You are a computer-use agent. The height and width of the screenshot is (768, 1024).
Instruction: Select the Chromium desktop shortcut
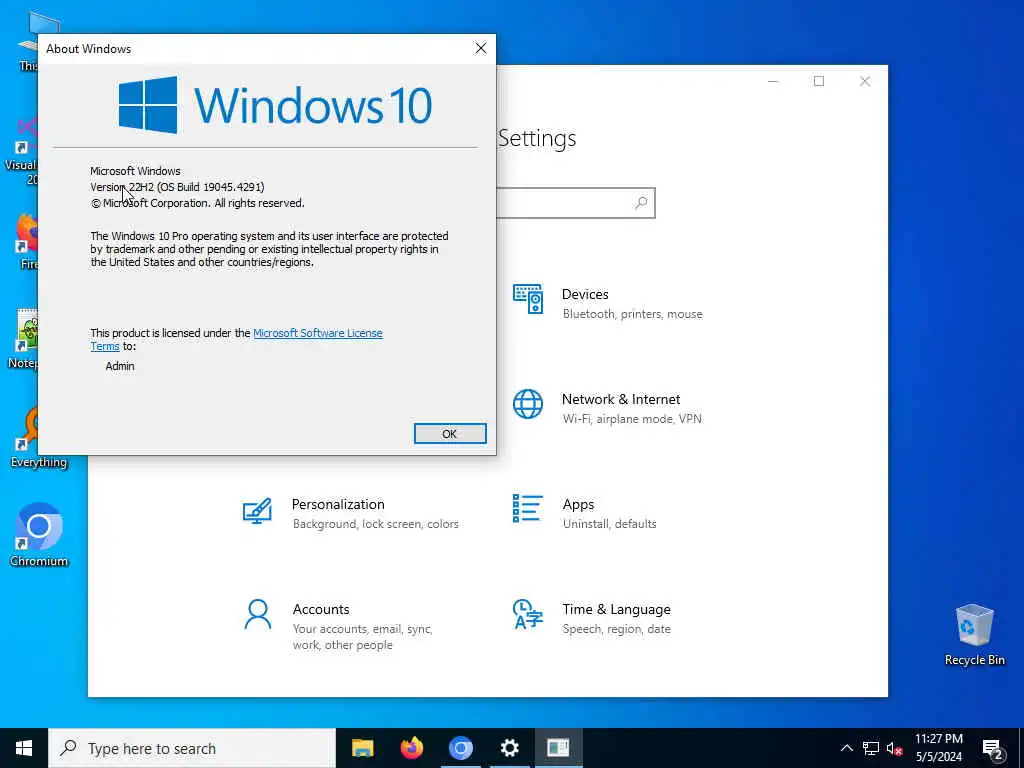coord(39,534)
